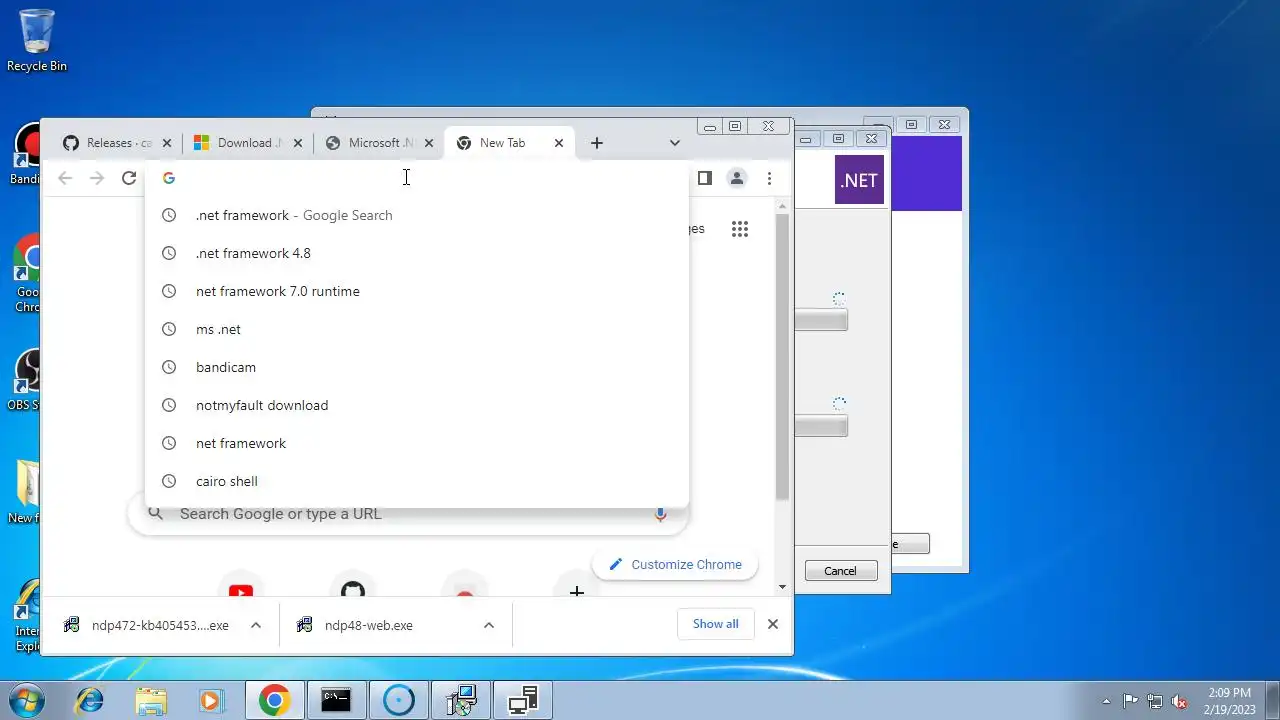Open the Windows Start orb
1280x720 pixels.
point(27,701)
